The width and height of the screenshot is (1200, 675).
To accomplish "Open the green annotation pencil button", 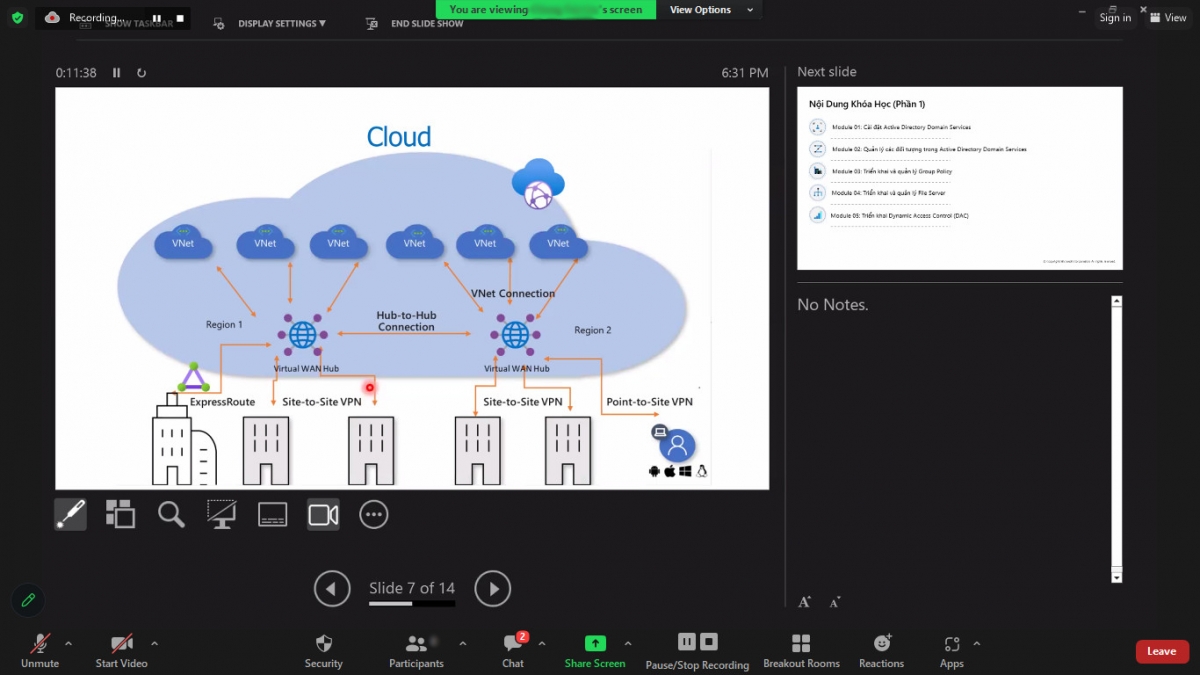I will [x=28, y=600].
